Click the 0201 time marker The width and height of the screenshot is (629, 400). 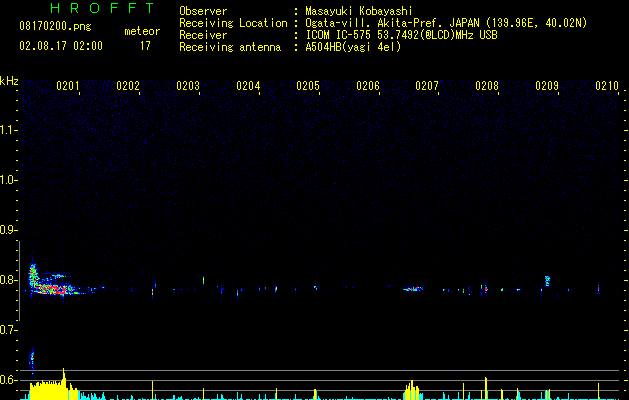click(x=67, y=86)
